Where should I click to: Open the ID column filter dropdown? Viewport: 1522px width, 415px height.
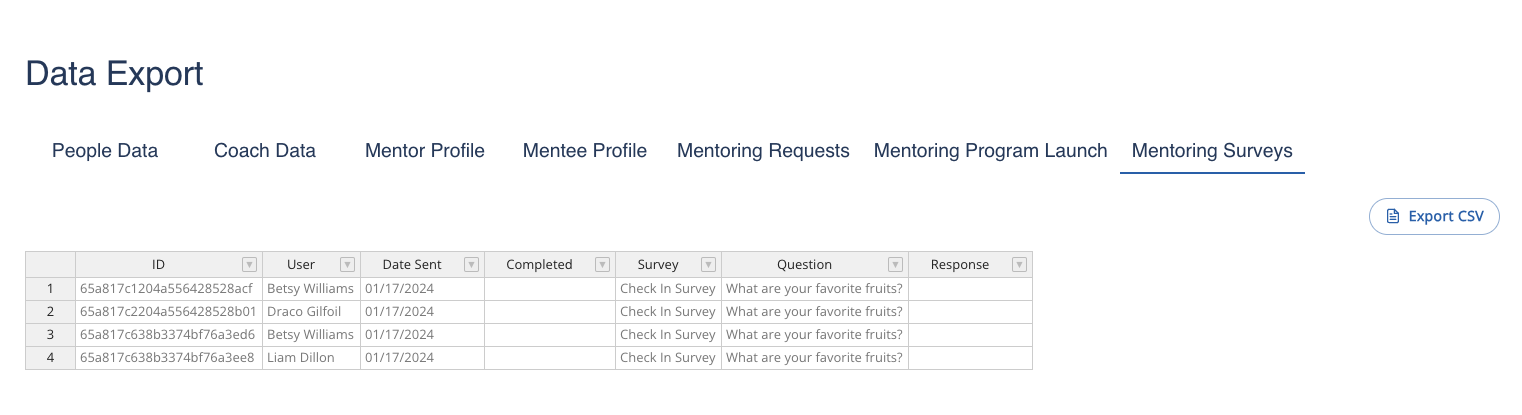[x=249, y=265]
